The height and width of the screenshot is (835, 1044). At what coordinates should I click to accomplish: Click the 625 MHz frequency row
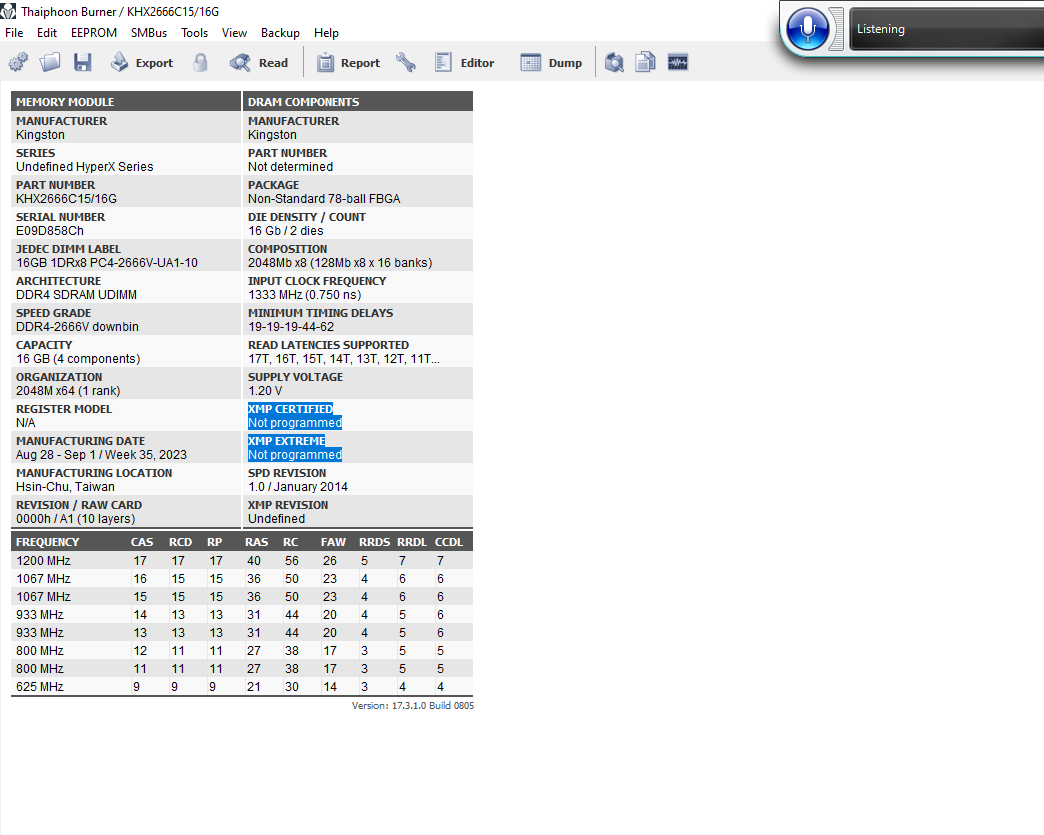click(x=242, y=687)
